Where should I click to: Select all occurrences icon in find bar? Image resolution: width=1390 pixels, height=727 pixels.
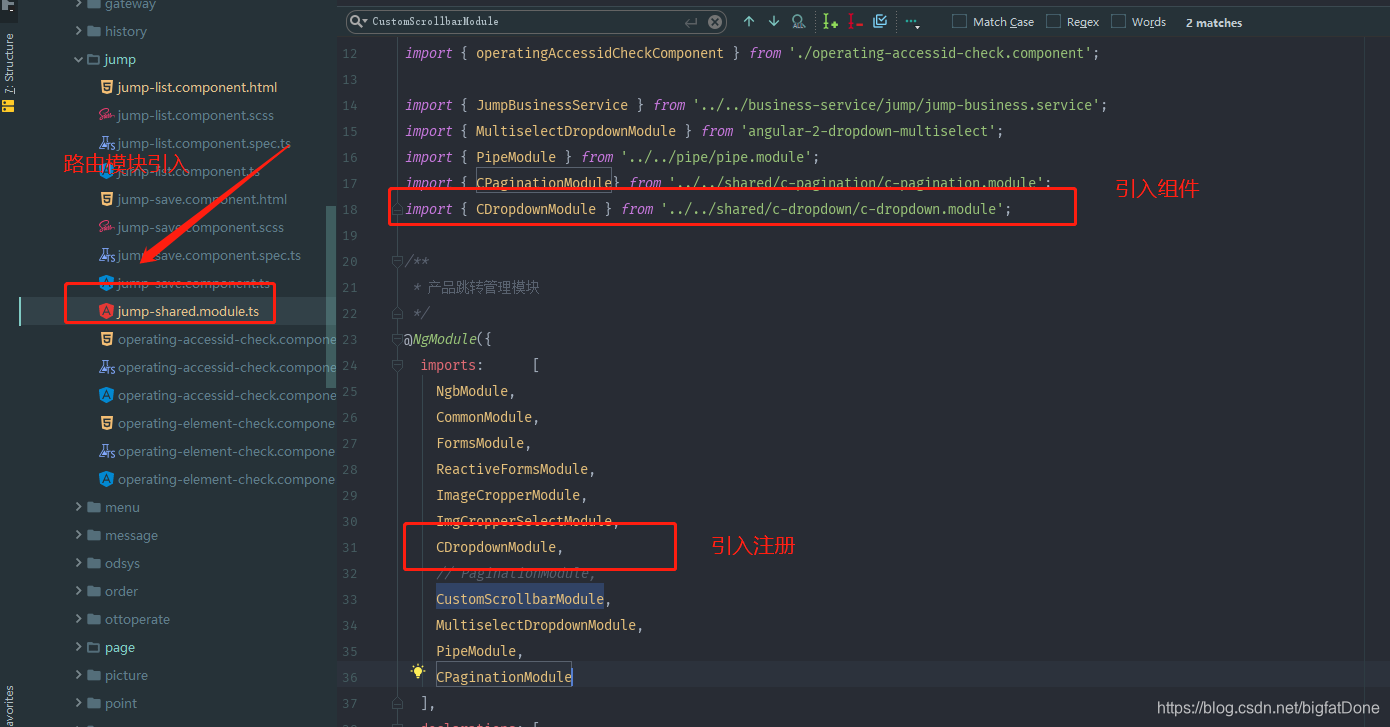(880, 21)
